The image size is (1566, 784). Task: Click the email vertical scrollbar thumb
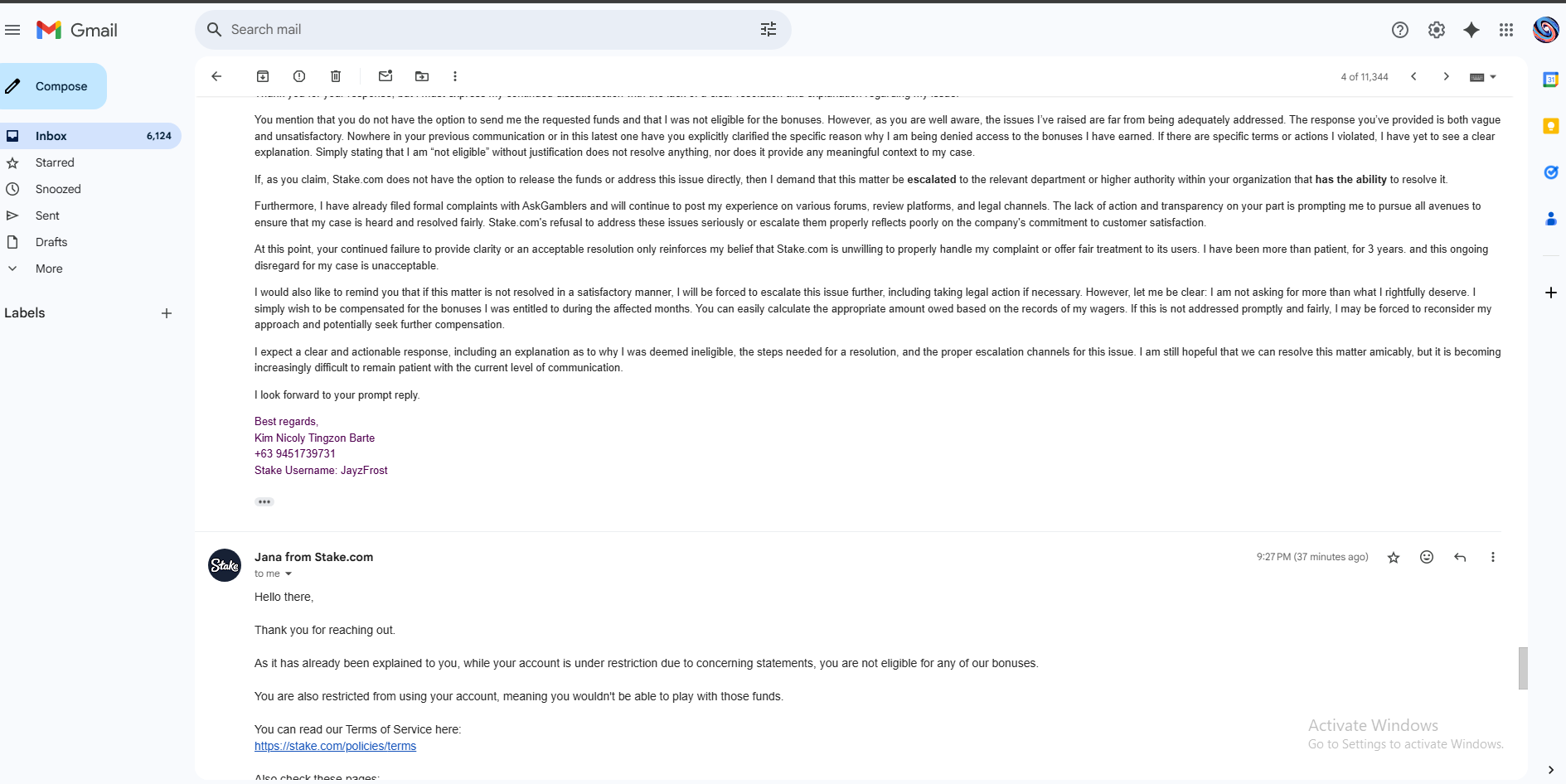[1523, 668]
